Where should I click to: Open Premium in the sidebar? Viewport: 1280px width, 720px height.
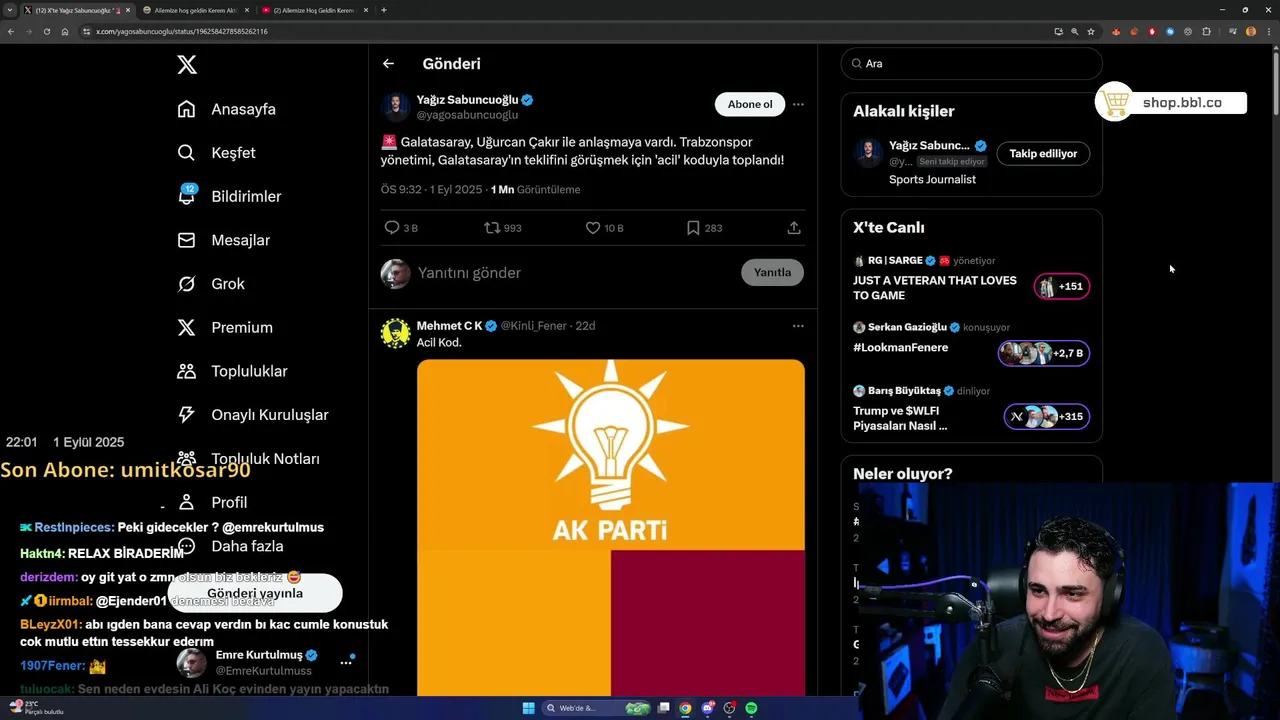pyautogui.click(x=225, y=327)
